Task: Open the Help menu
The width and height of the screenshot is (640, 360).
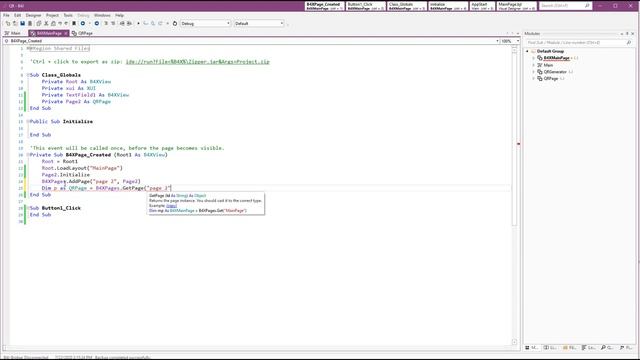Action: (x=119, y=16)
